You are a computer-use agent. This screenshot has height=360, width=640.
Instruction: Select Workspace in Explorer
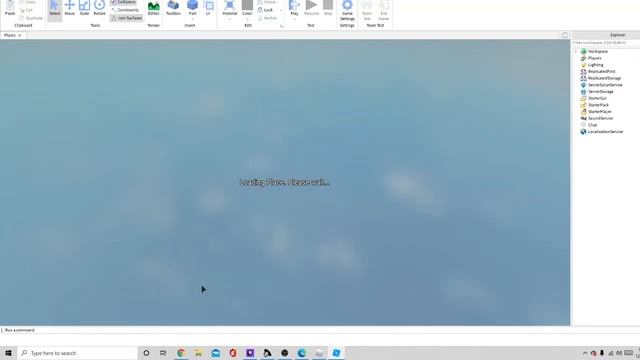(598, 51)
